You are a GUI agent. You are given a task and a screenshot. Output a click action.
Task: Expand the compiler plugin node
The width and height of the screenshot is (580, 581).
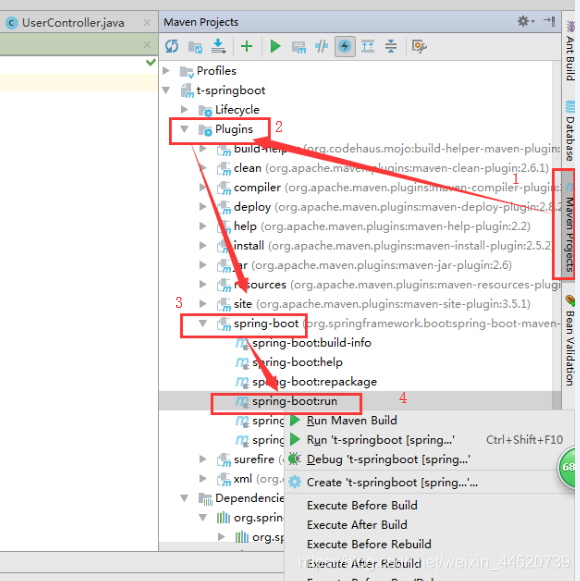click(203, 187)
